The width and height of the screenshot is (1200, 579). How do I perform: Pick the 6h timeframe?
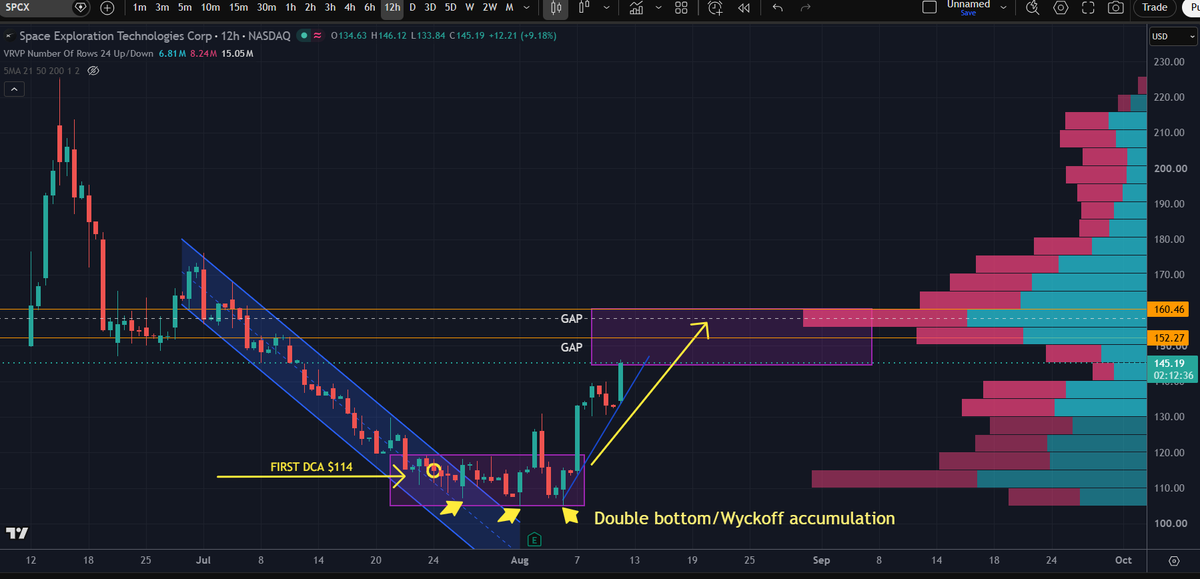370,7
